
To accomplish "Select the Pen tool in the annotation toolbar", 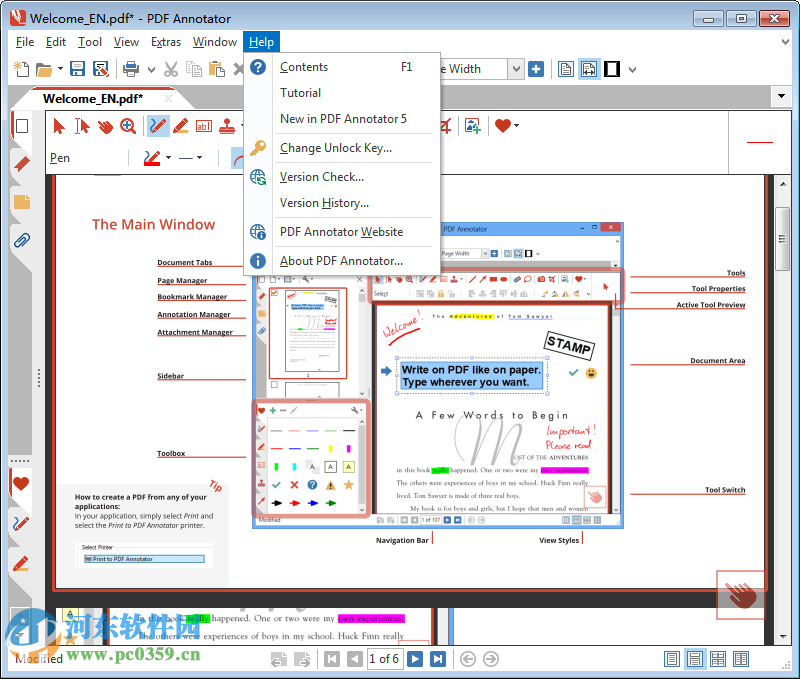I will tap(158, 125).
